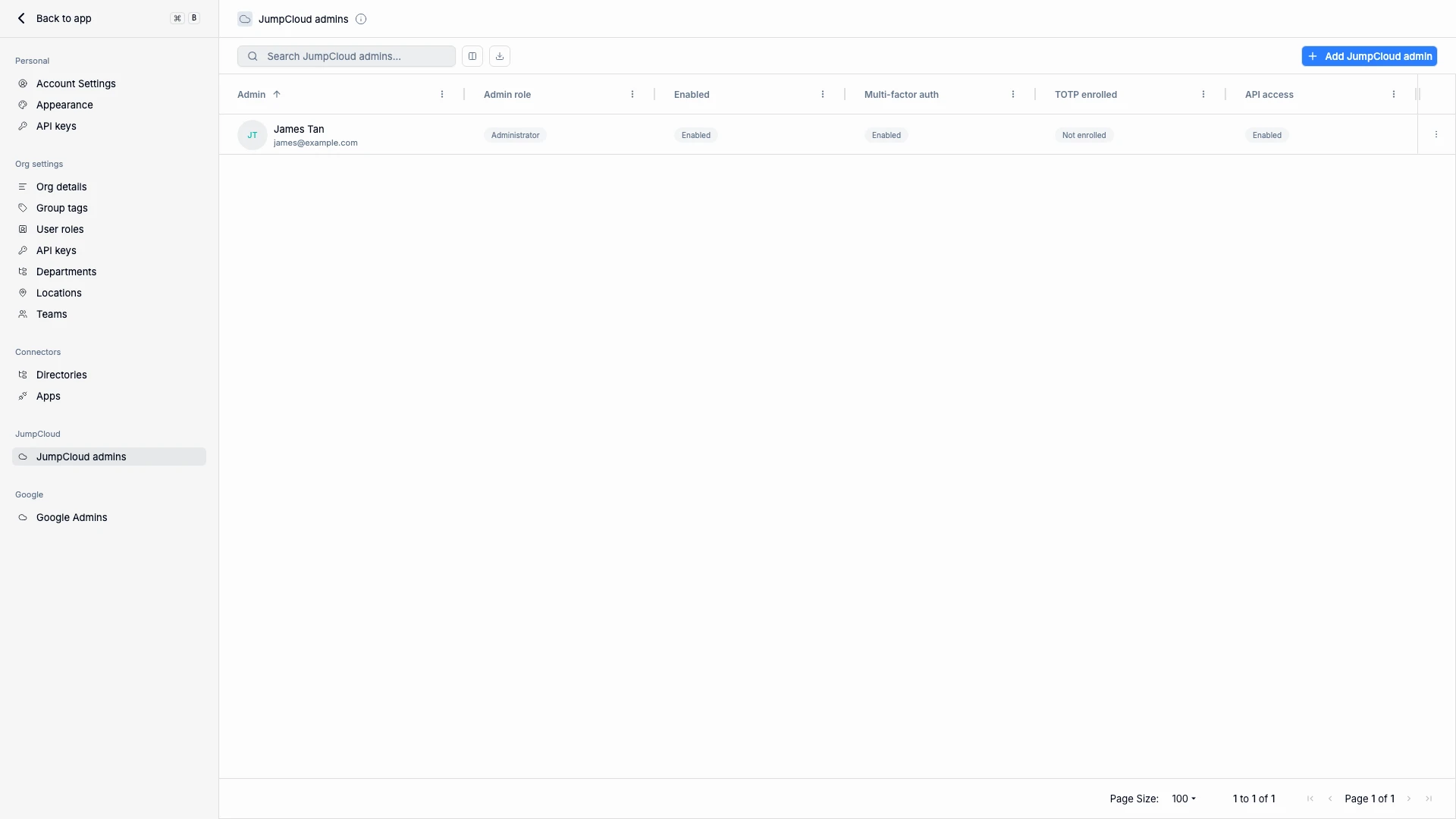Open James Tan's row actions menu

[x=1437, y=134]
